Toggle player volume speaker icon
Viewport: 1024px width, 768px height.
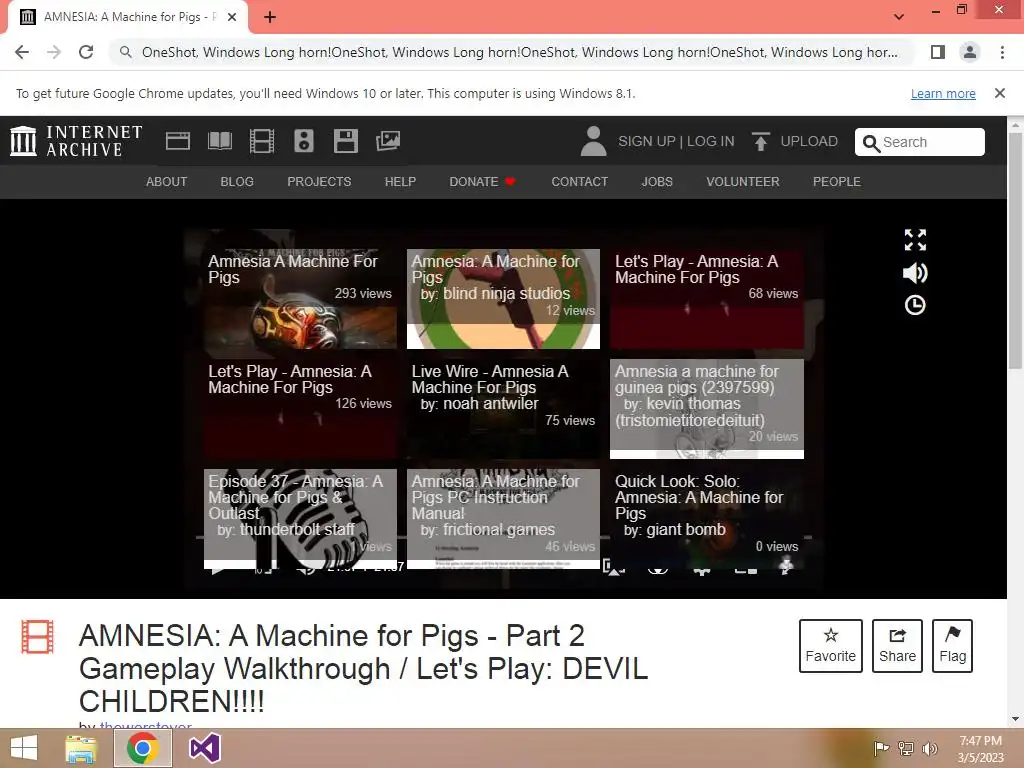915,272
